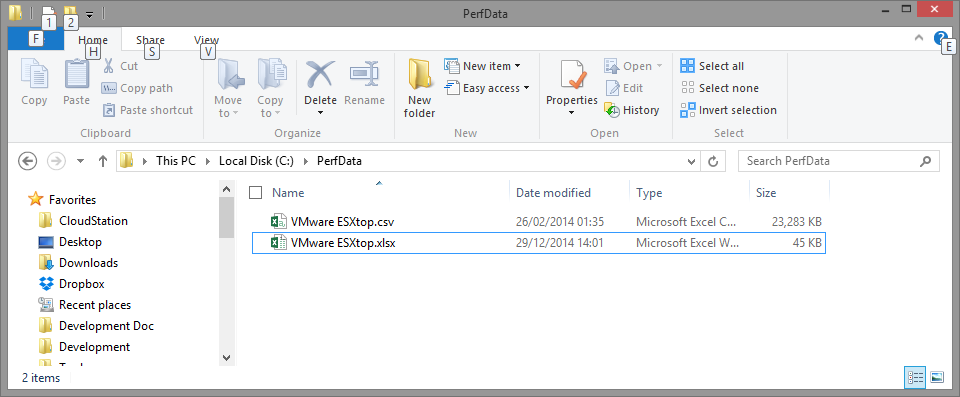Viewport: 960px width, 397px height.
Task: Select Desktop in Favorites
Action: point(69,241)
